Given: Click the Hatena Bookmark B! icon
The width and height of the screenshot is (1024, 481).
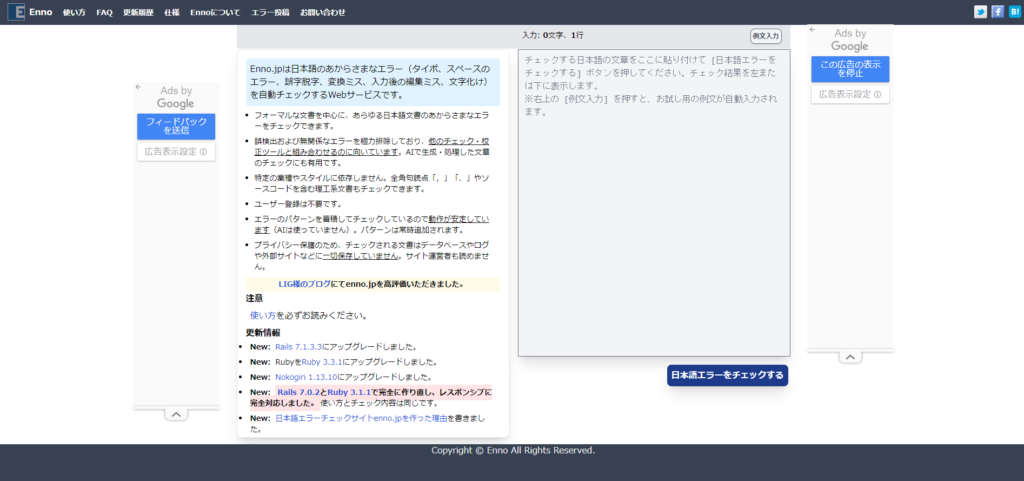Looking at the screenshot, I should pos(1014,12).
